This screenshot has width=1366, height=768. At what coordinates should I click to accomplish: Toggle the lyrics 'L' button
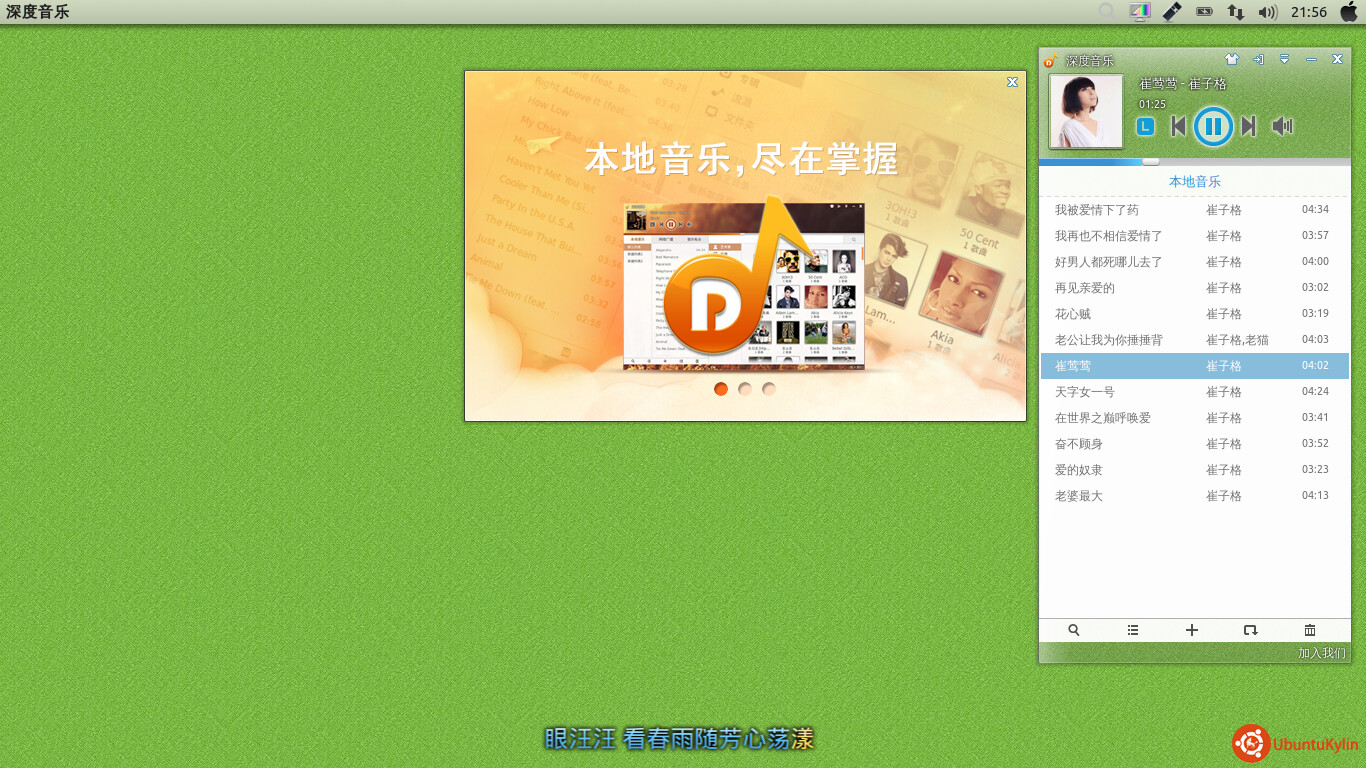[x=1146, y=126]
